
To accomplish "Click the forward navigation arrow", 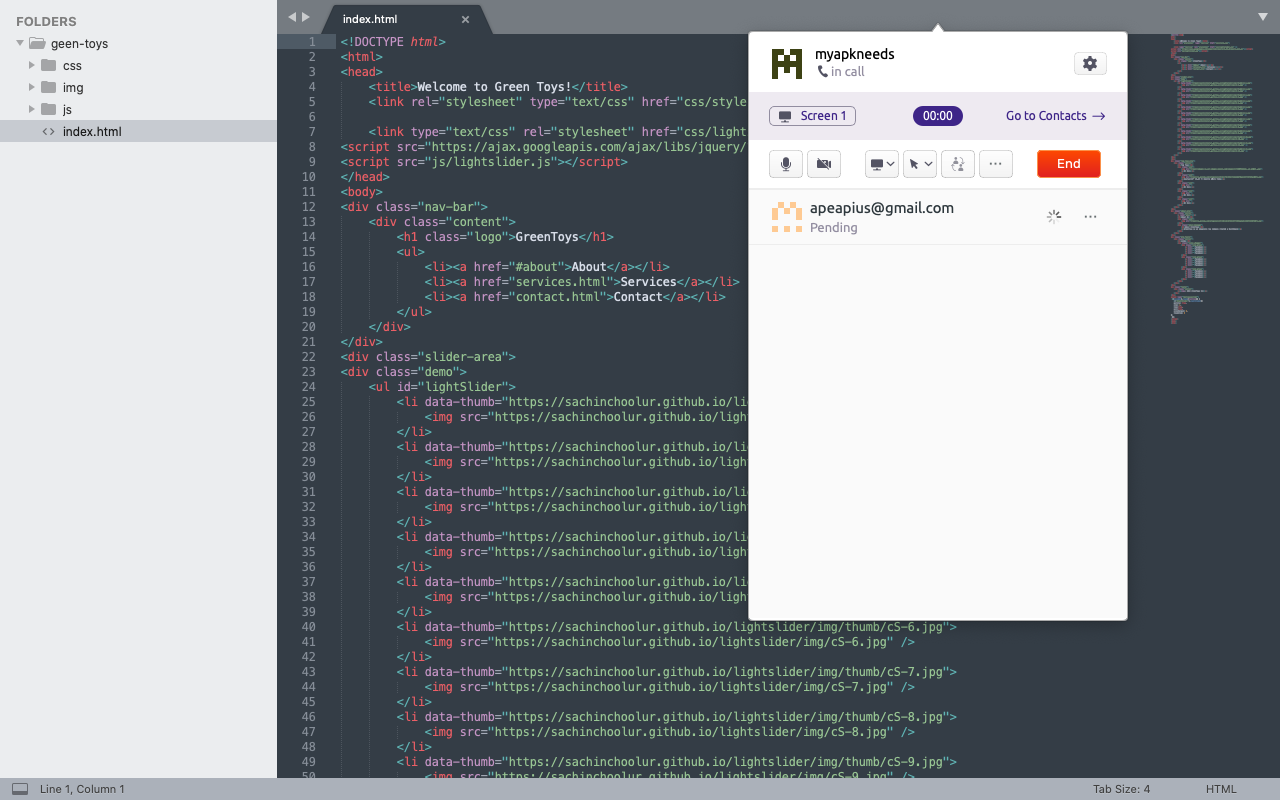I will [306, 16].
